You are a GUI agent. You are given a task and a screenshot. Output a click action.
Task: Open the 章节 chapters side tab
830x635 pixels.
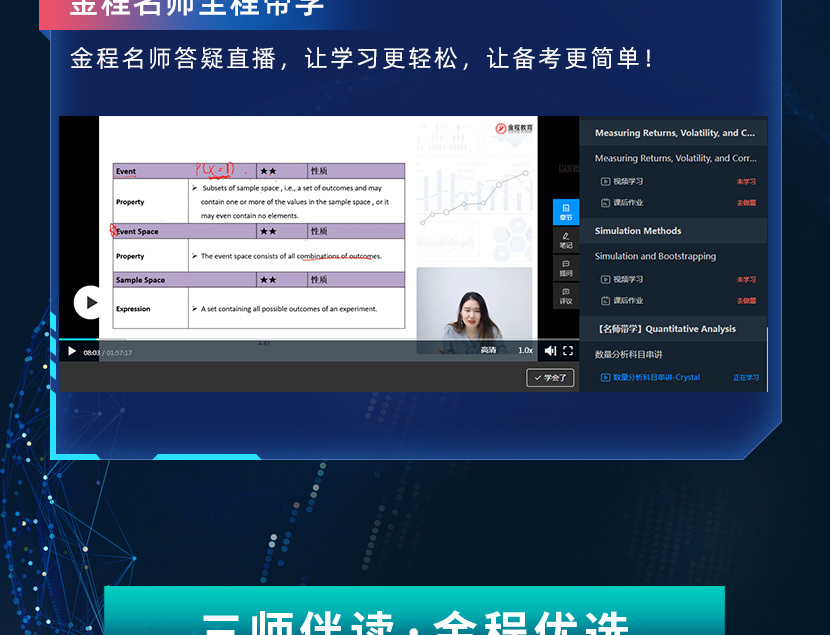click(566, 212)
